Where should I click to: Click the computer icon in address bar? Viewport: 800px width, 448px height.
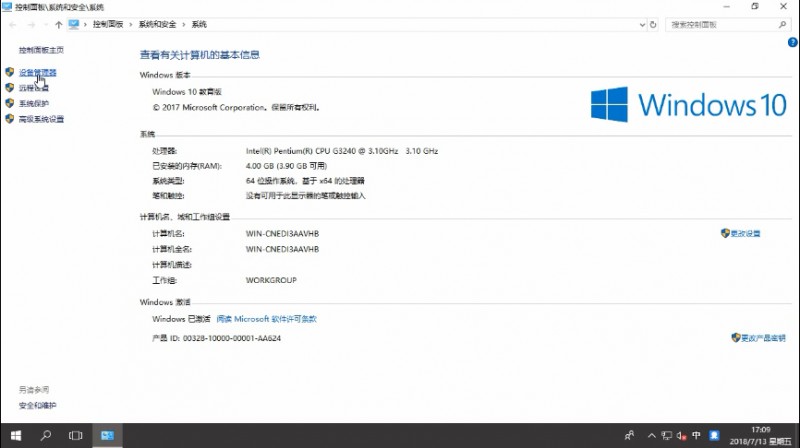click(x=74, y=24)
